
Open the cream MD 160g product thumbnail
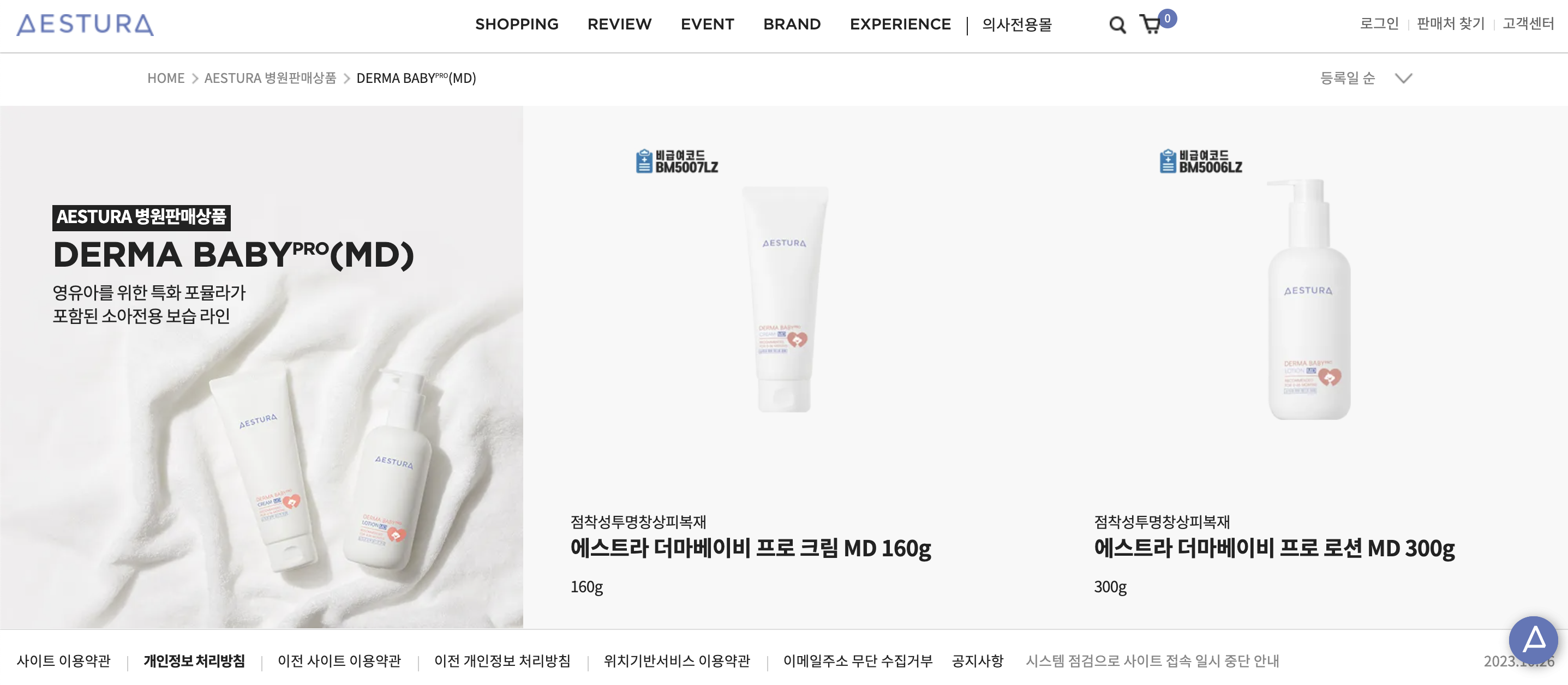[x=784, y=299]
